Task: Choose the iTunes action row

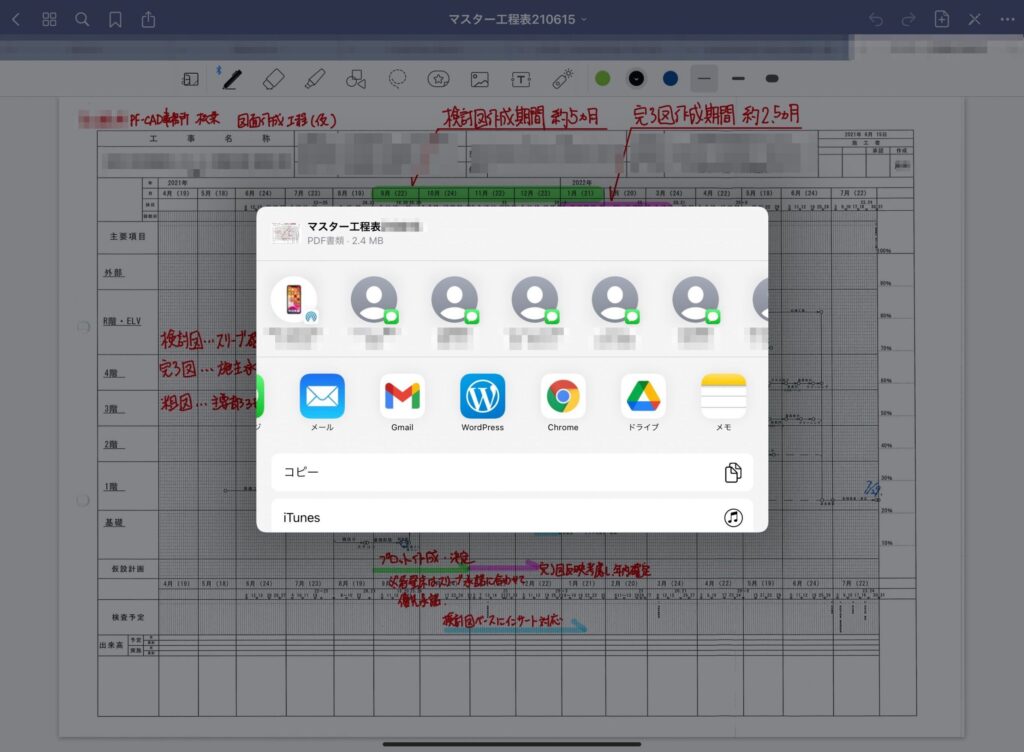Action: coord(511,517)
